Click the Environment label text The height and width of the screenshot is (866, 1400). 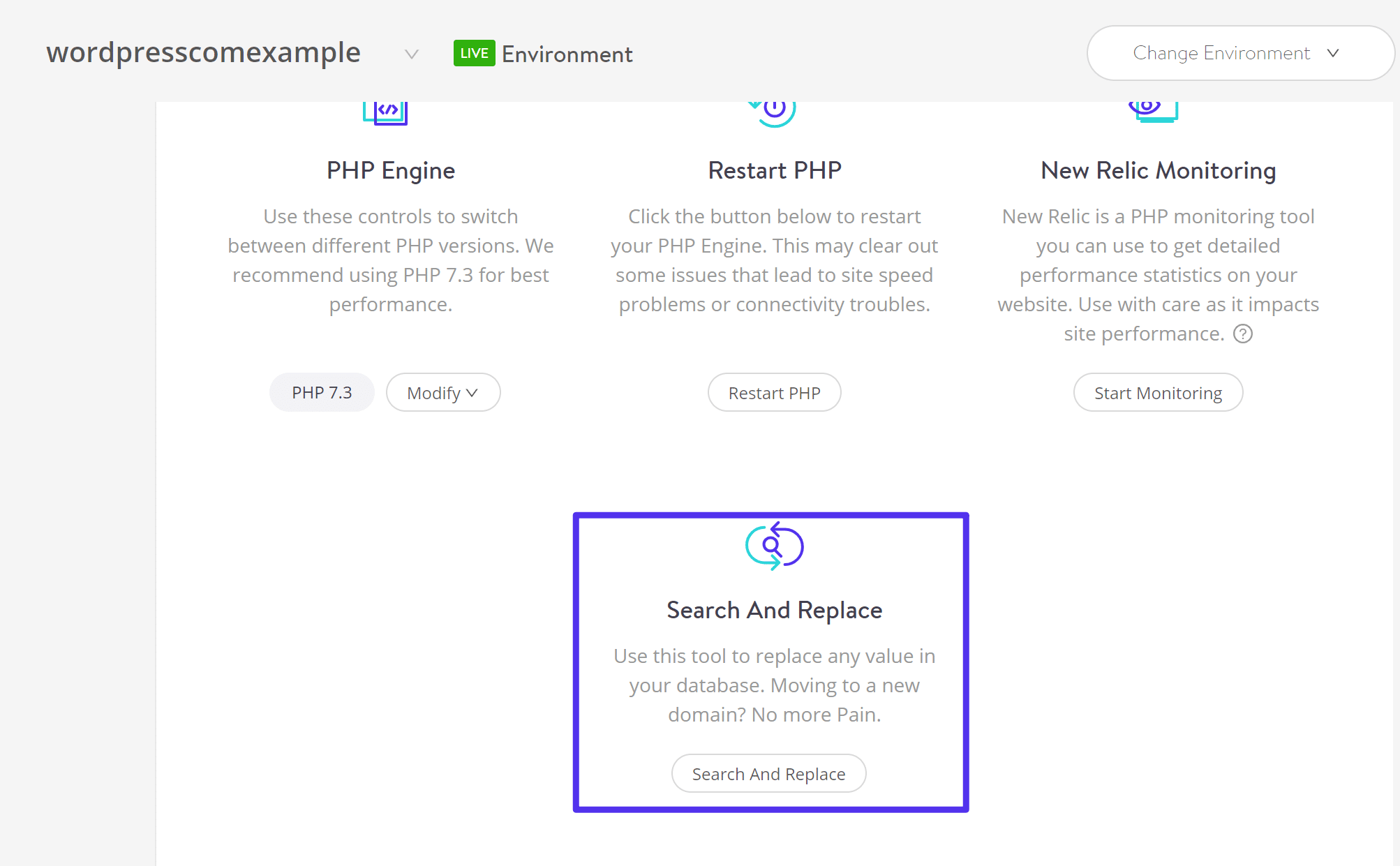[x=567, y=54]
